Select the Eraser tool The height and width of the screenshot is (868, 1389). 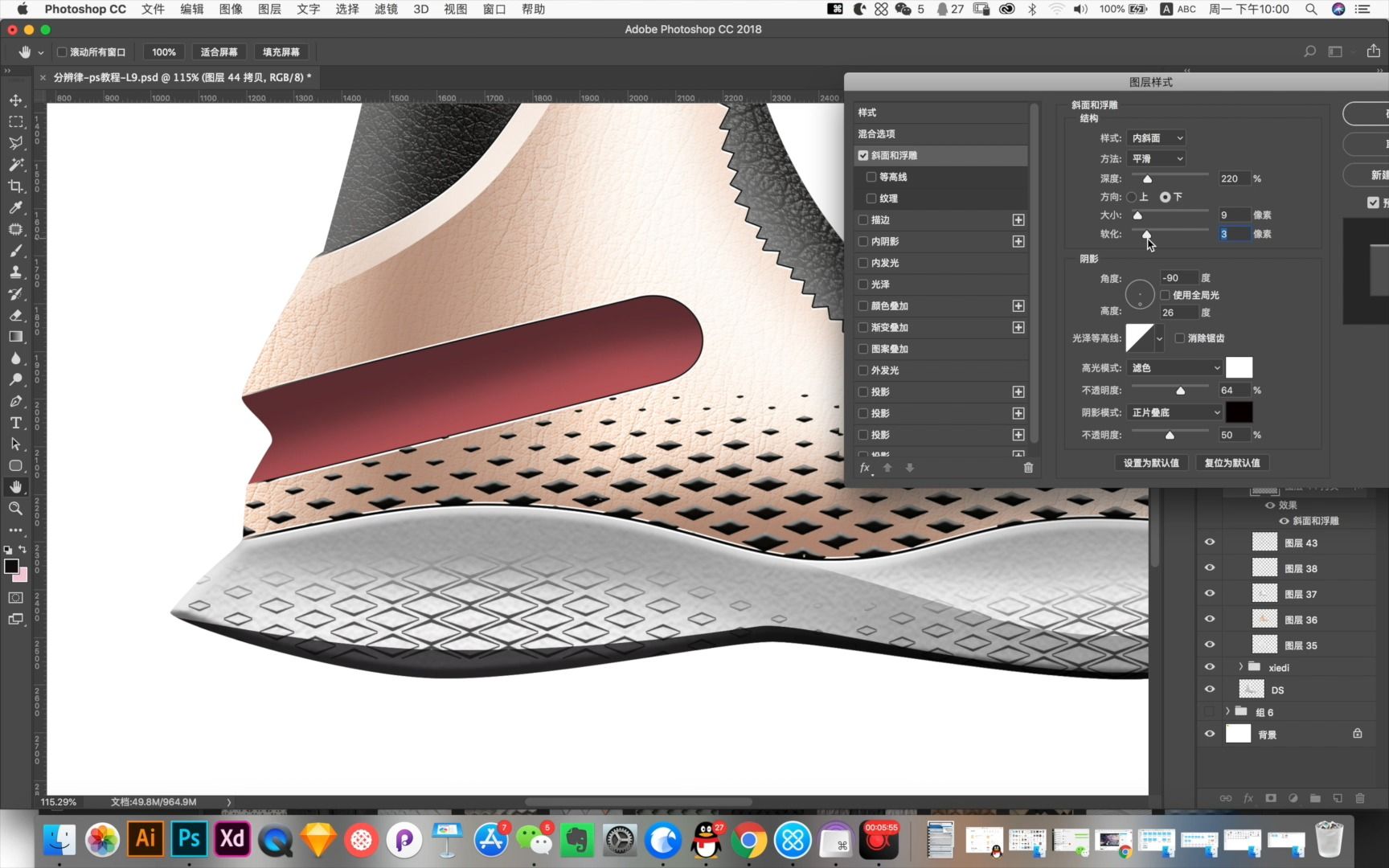point(15,315)
